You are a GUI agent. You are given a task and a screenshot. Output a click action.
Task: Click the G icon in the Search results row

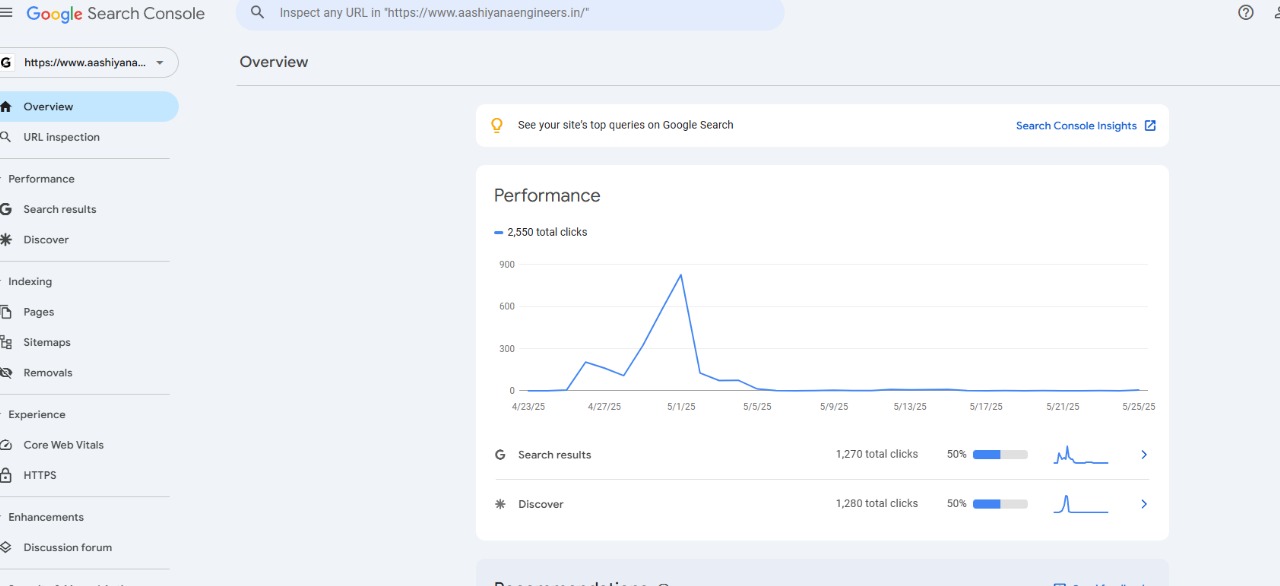tap(500, 455)
